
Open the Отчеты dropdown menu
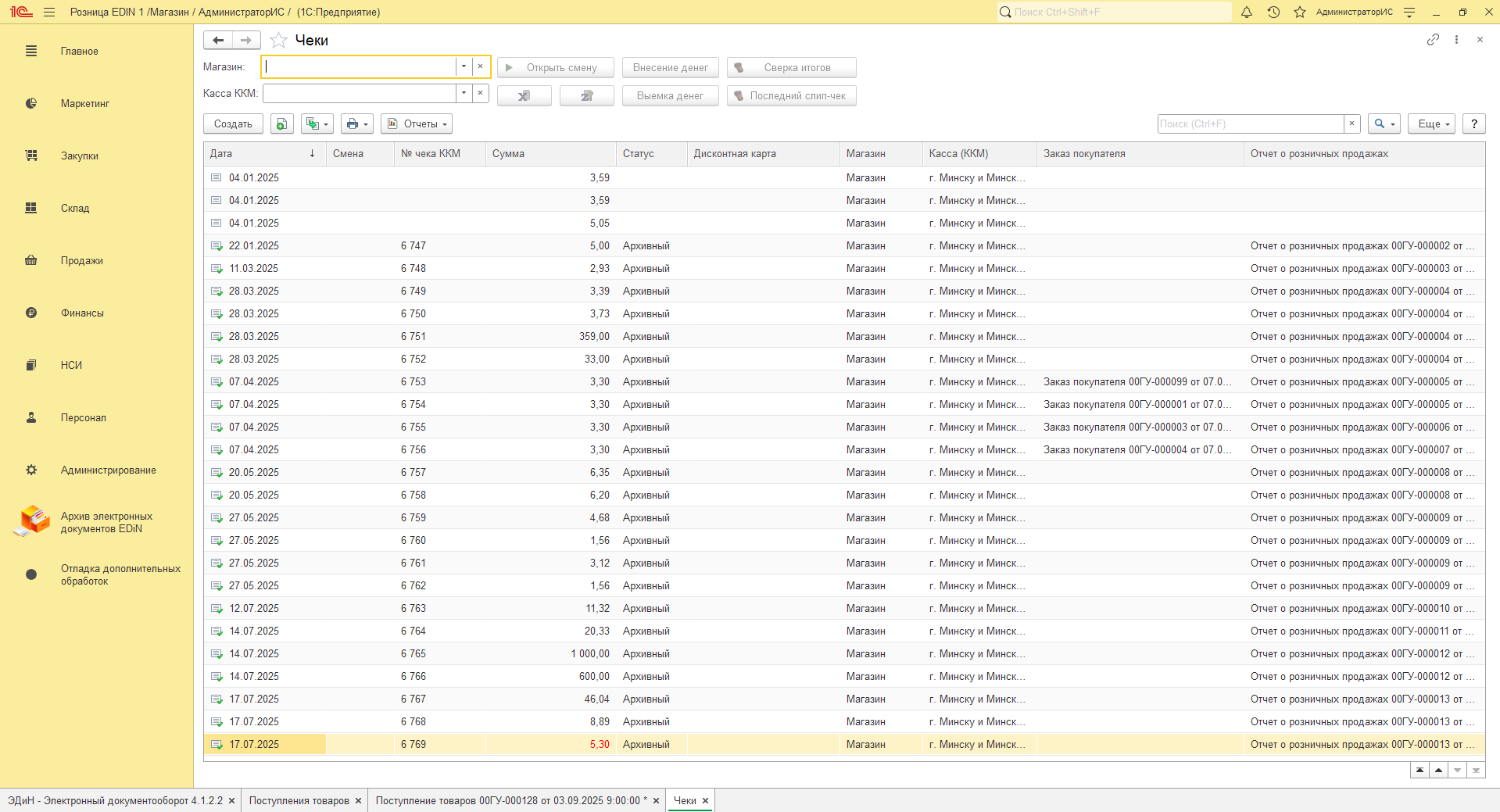click(x=417, y=123)
